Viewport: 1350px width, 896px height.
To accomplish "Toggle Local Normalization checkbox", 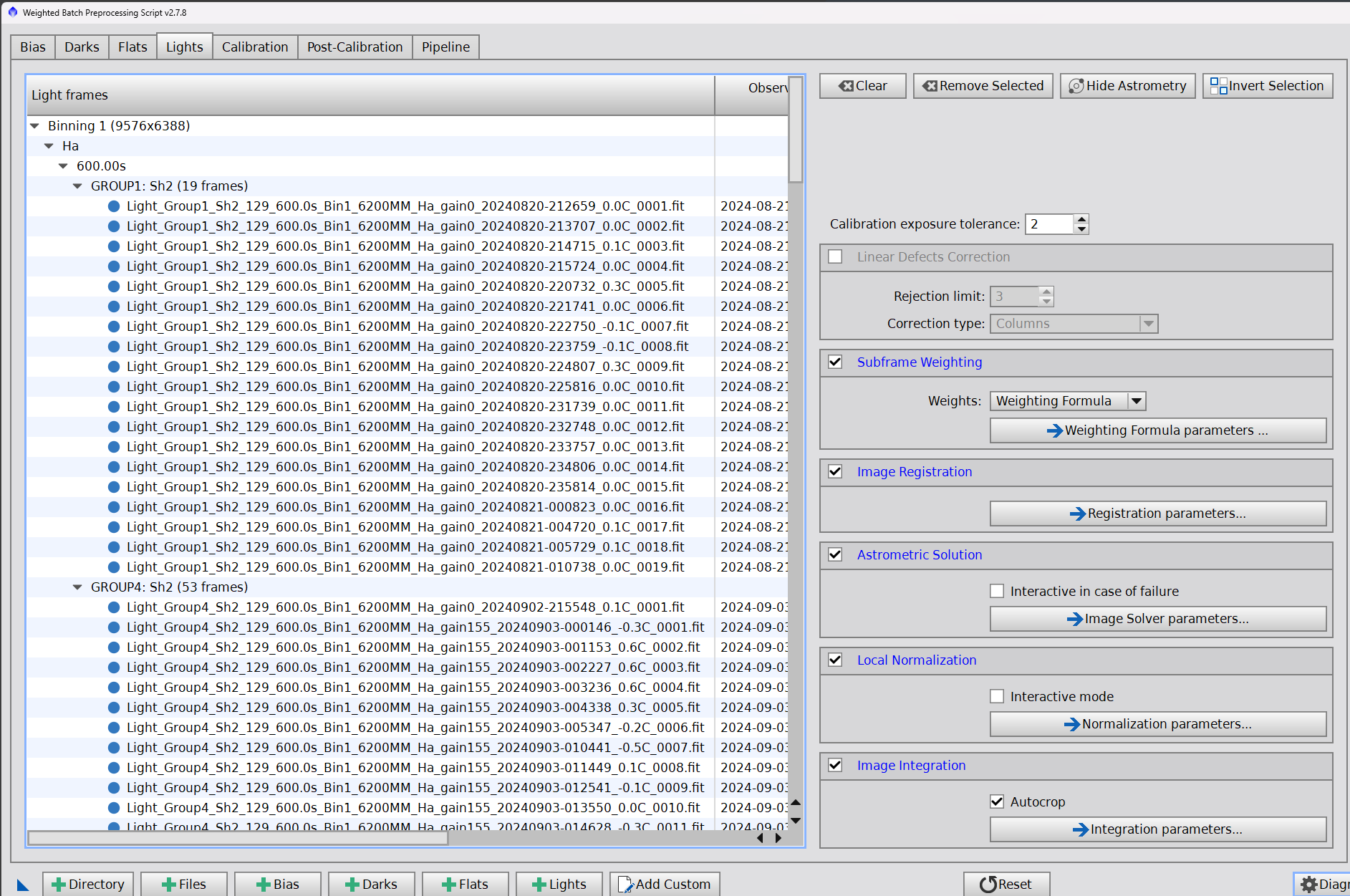I will tap(835, 660).
